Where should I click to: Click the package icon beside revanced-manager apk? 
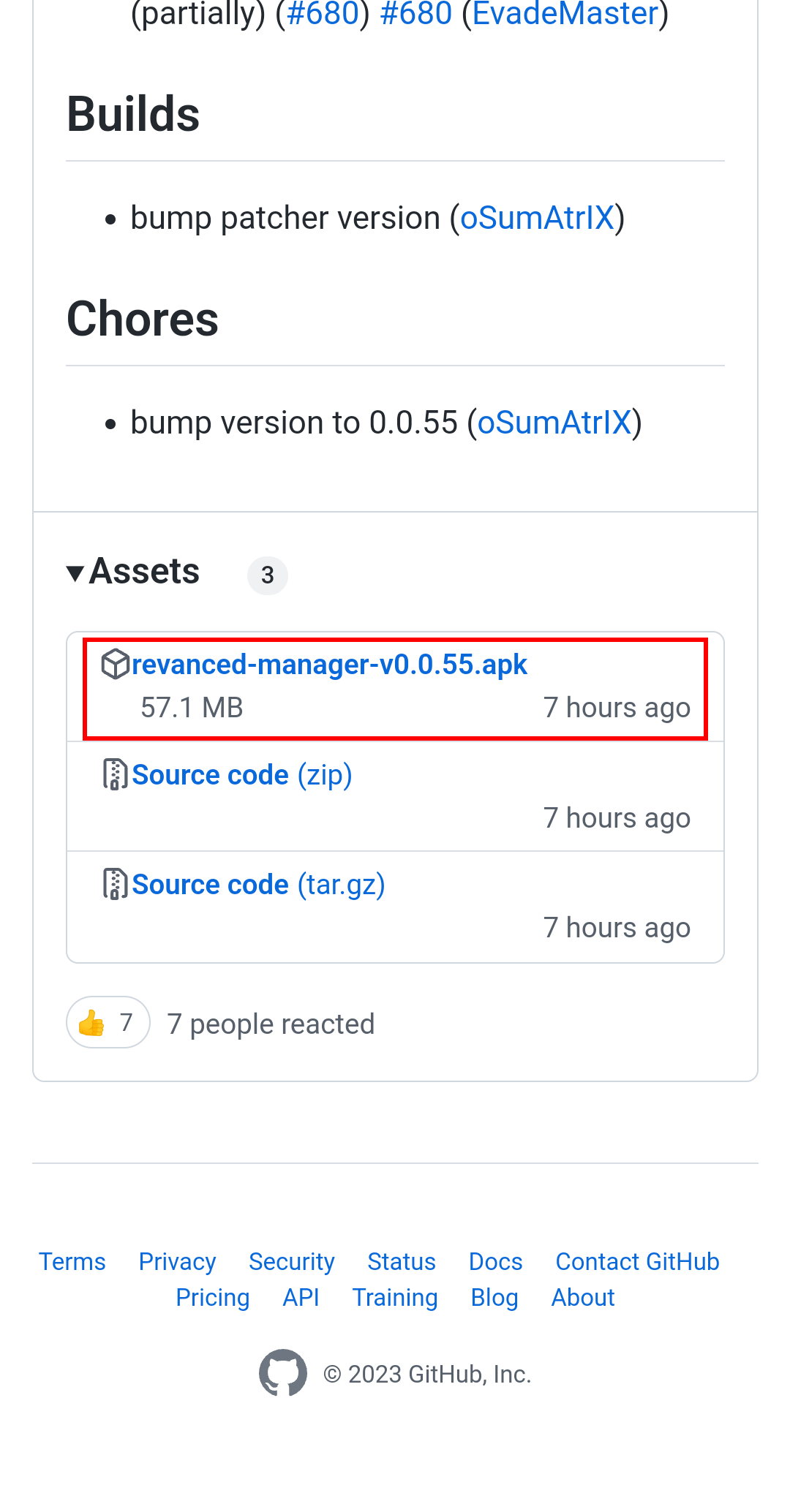[x=115, y=664]
